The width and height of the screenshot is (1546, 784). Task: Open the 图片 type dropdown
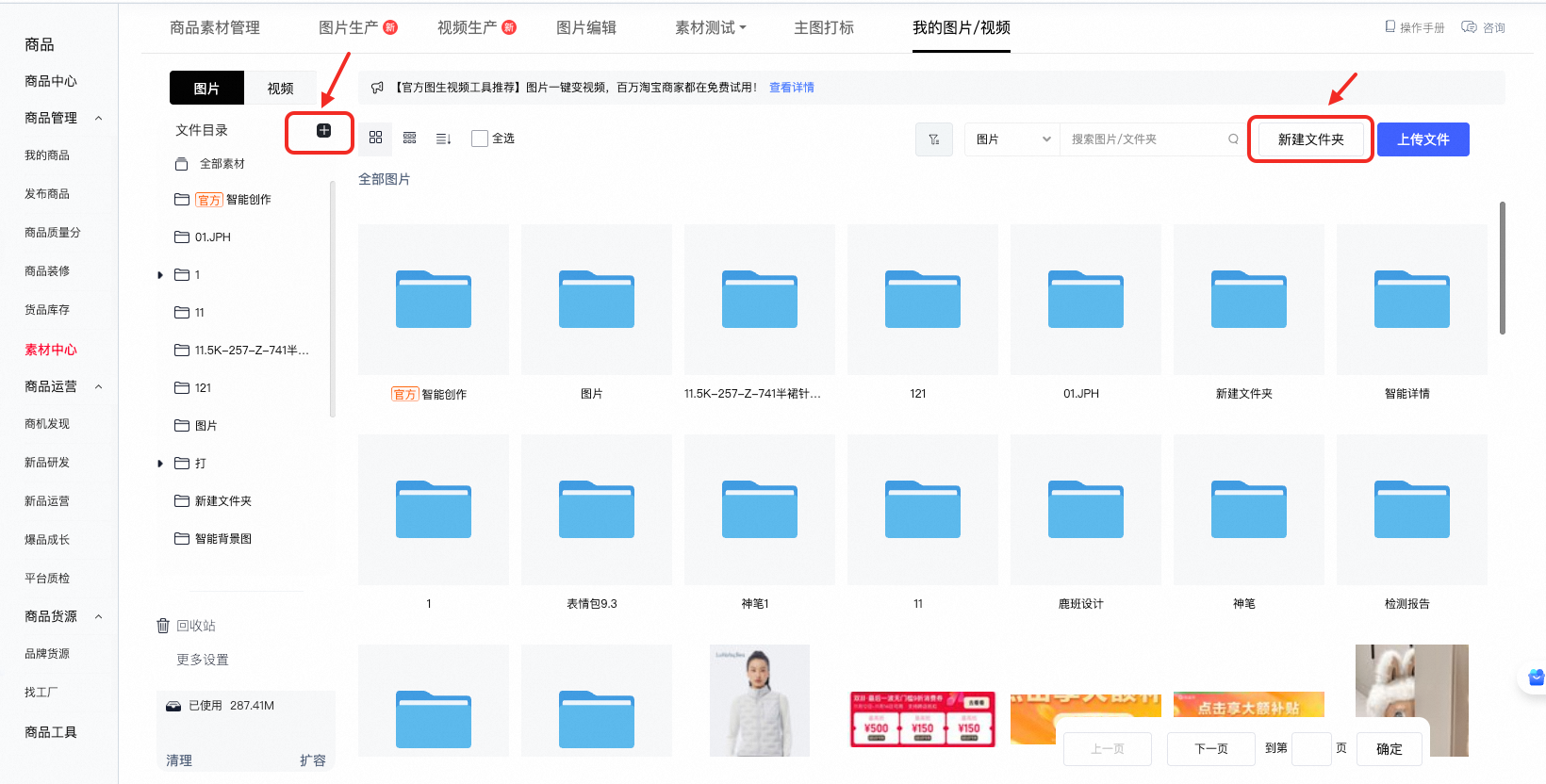[x=1012, y=139]
